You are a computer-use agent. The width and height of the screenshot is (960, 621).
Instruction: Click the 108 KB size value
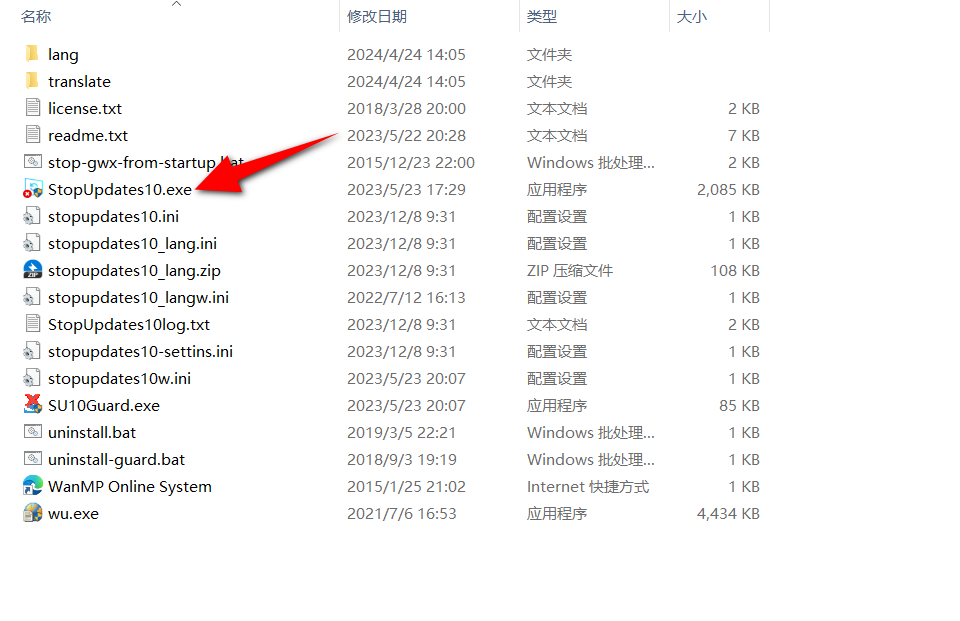click(735, 271)
